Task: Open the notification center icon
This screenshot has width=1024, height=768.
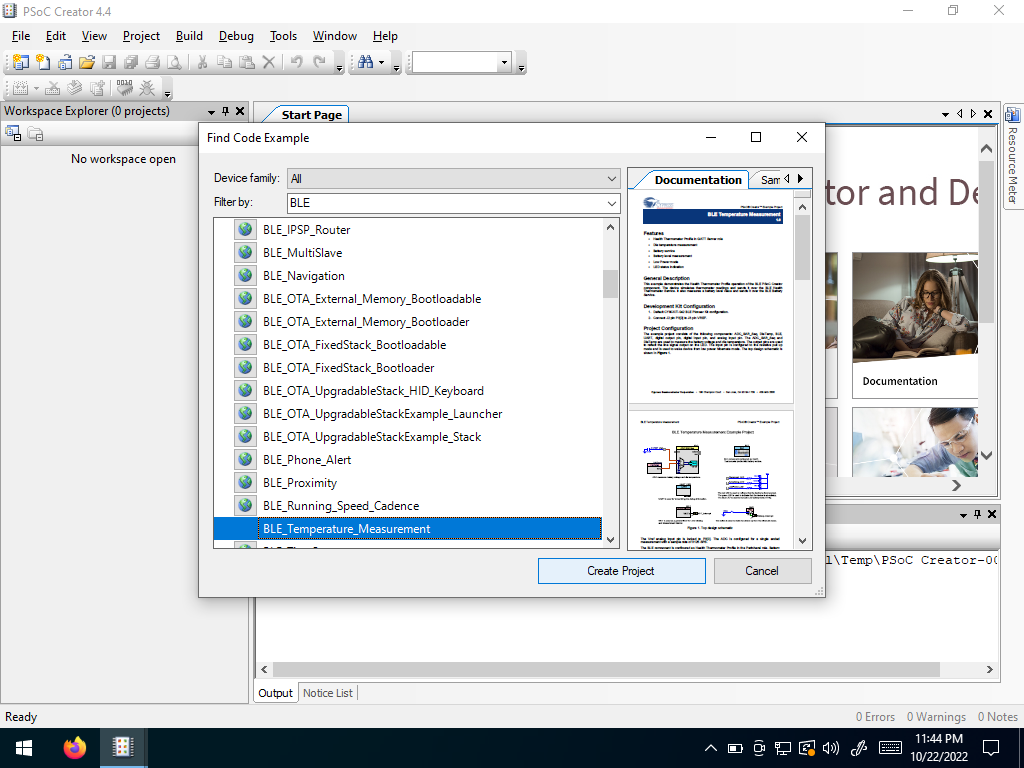Action: [x=991, y=748]
